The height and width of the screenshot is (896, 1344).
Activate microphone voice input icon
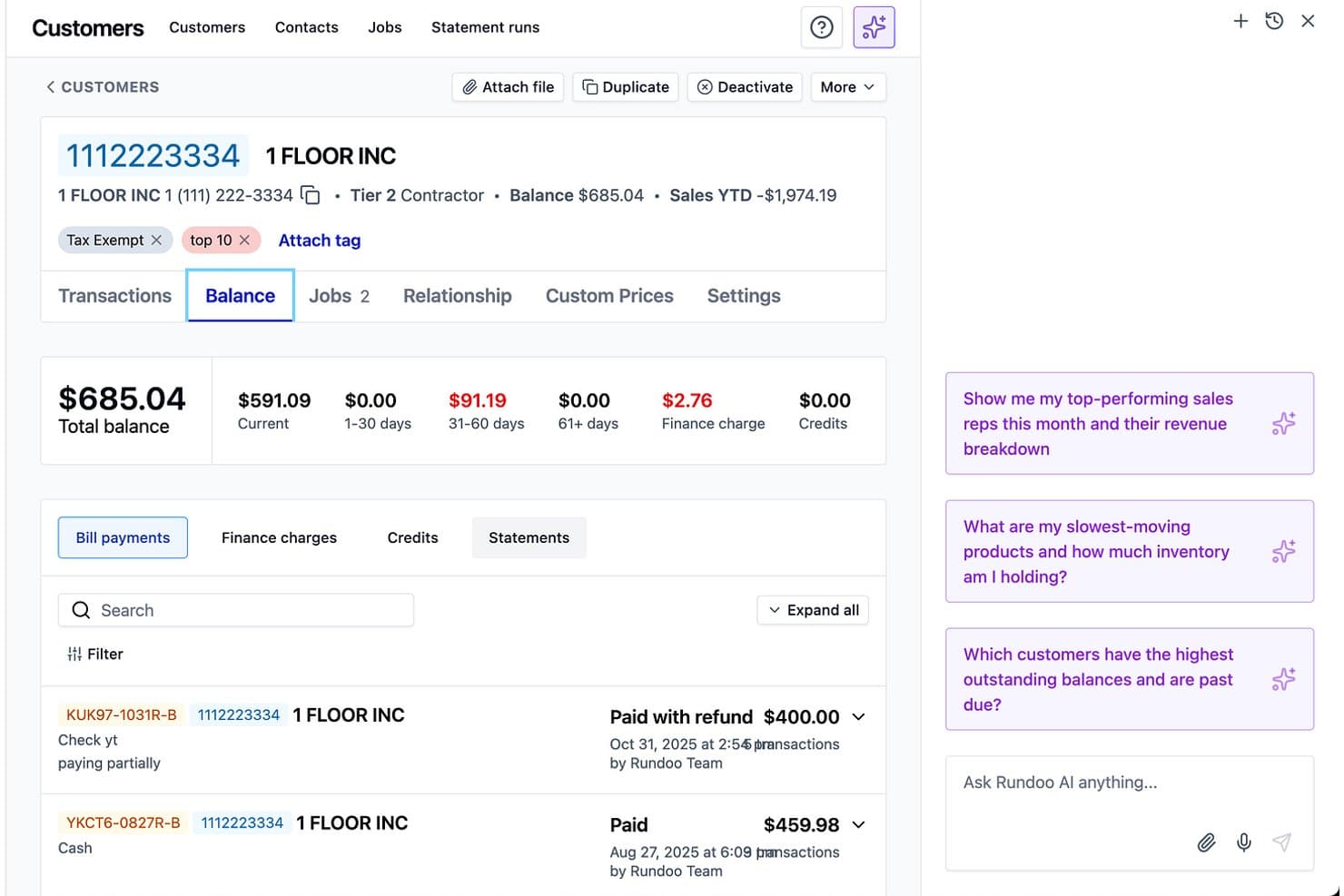[x=1244, y=842]
